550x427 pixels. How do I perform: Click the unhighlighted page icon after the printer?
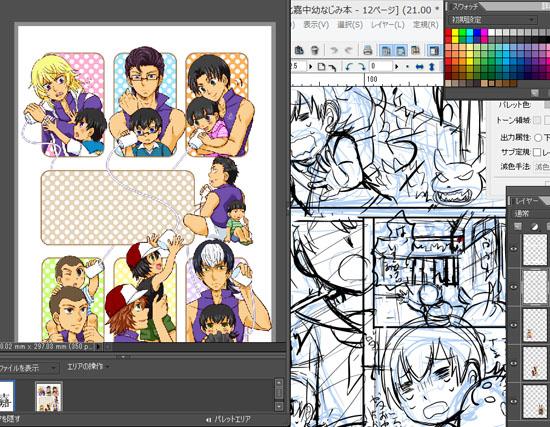416,51
